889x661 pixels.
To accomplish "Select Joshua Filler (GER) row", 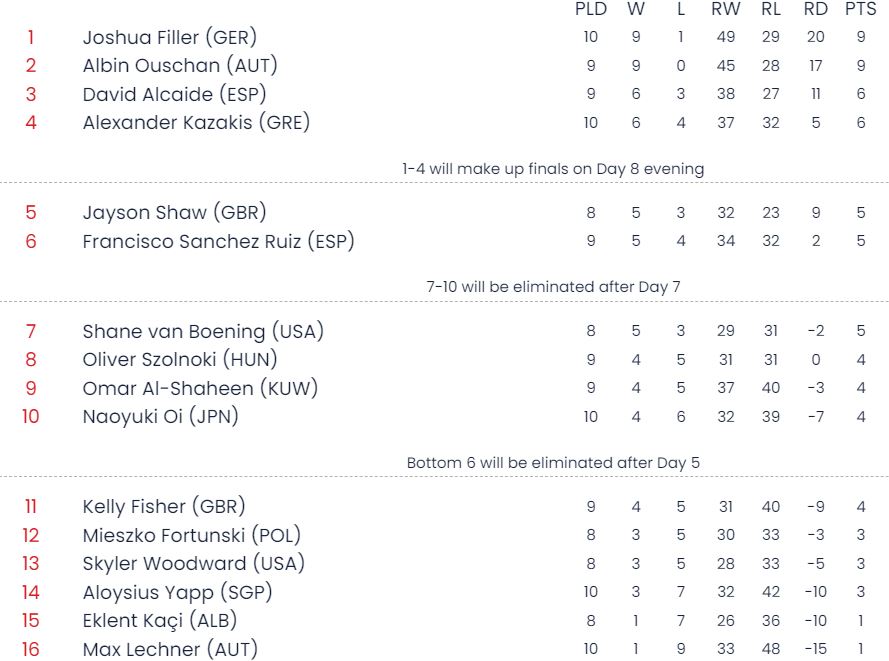I will pyautogui.click(x=444, y=37).
